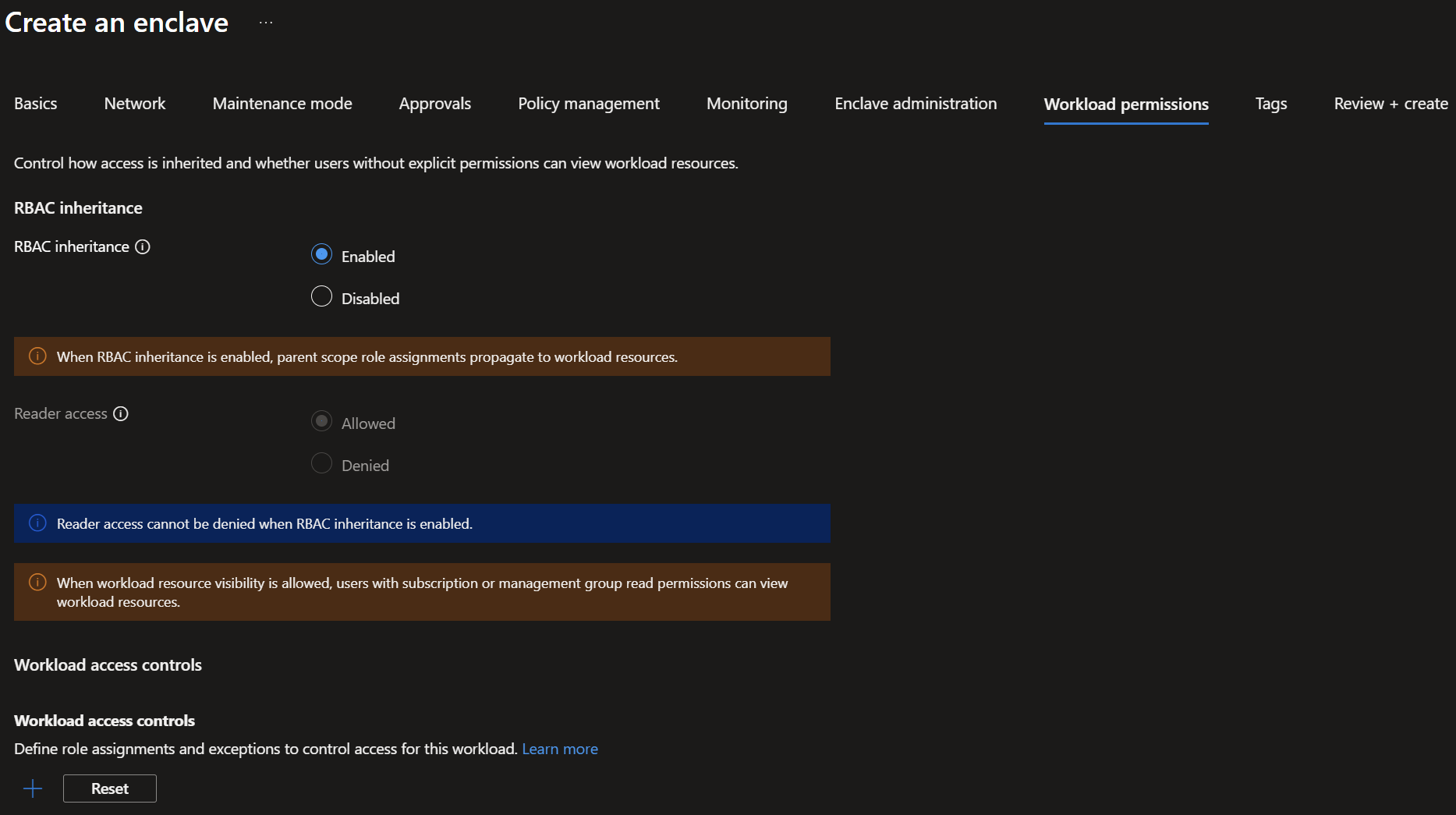1456x815 pixels.
Task: Open the Policy management tab
Action: tap(589, 104)
